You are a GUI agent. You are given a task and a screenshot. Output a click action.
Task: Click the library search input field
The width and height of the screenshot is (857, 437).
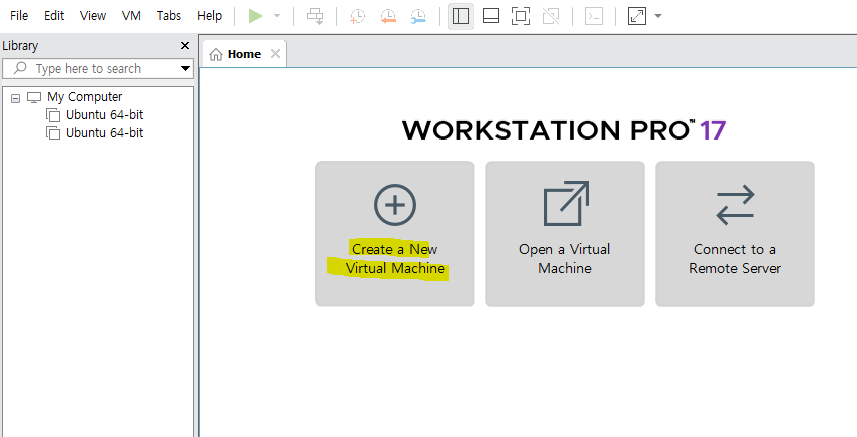tap(97, 68)
